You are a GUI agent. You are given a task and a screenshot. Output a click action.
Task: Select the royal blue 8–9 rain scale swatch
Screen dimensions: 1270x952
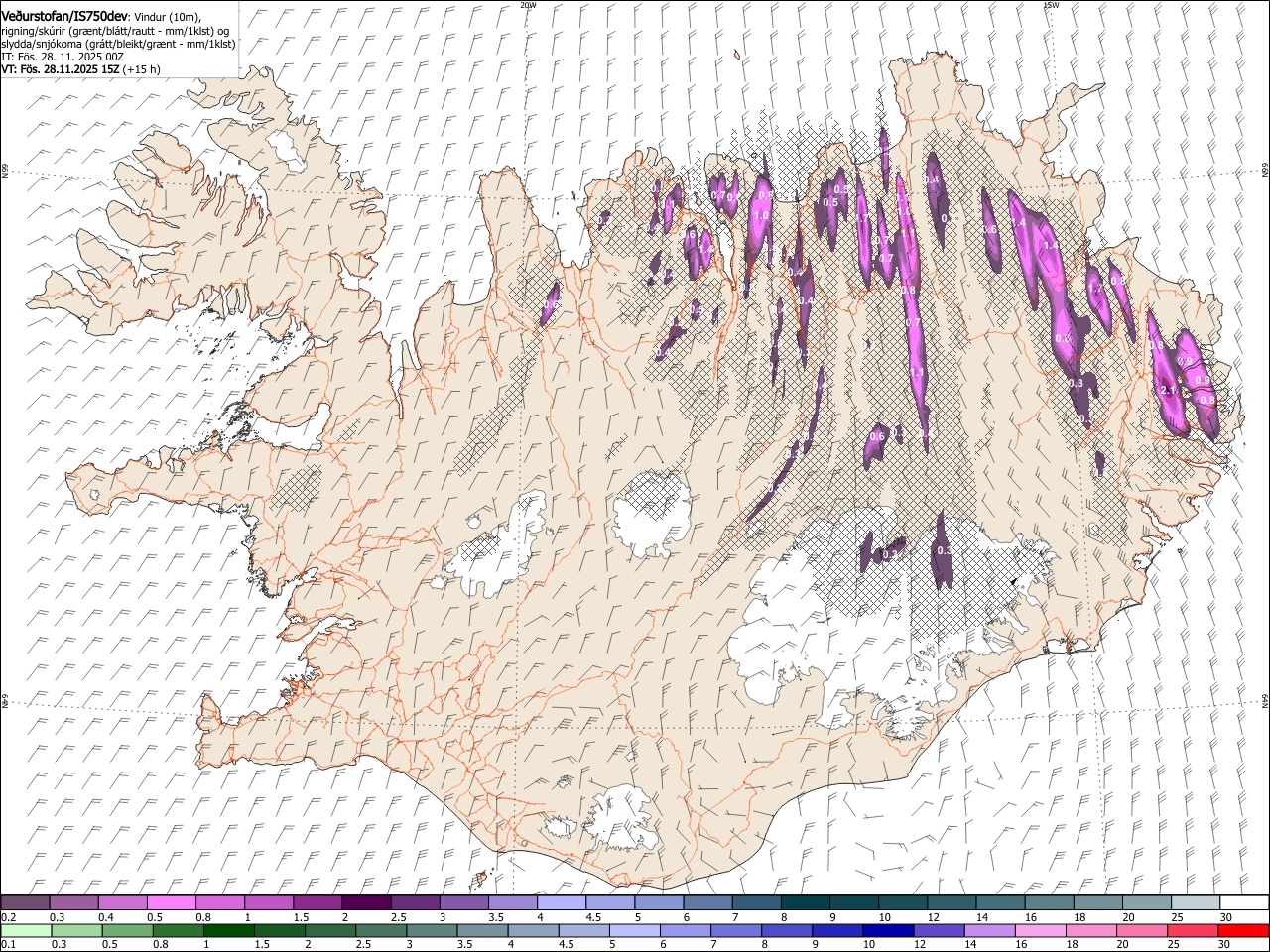787,930
